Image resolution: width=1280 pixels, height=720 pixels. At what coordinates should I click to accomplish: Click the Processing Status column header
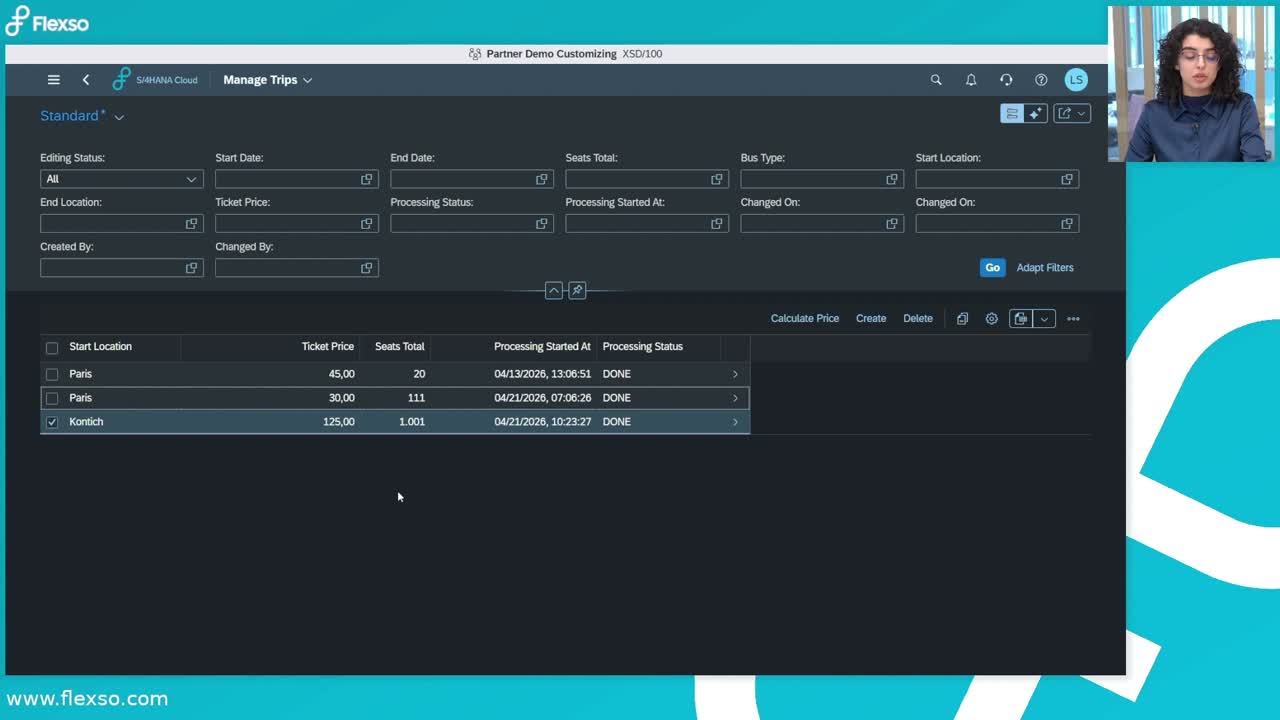click(643, 347)
